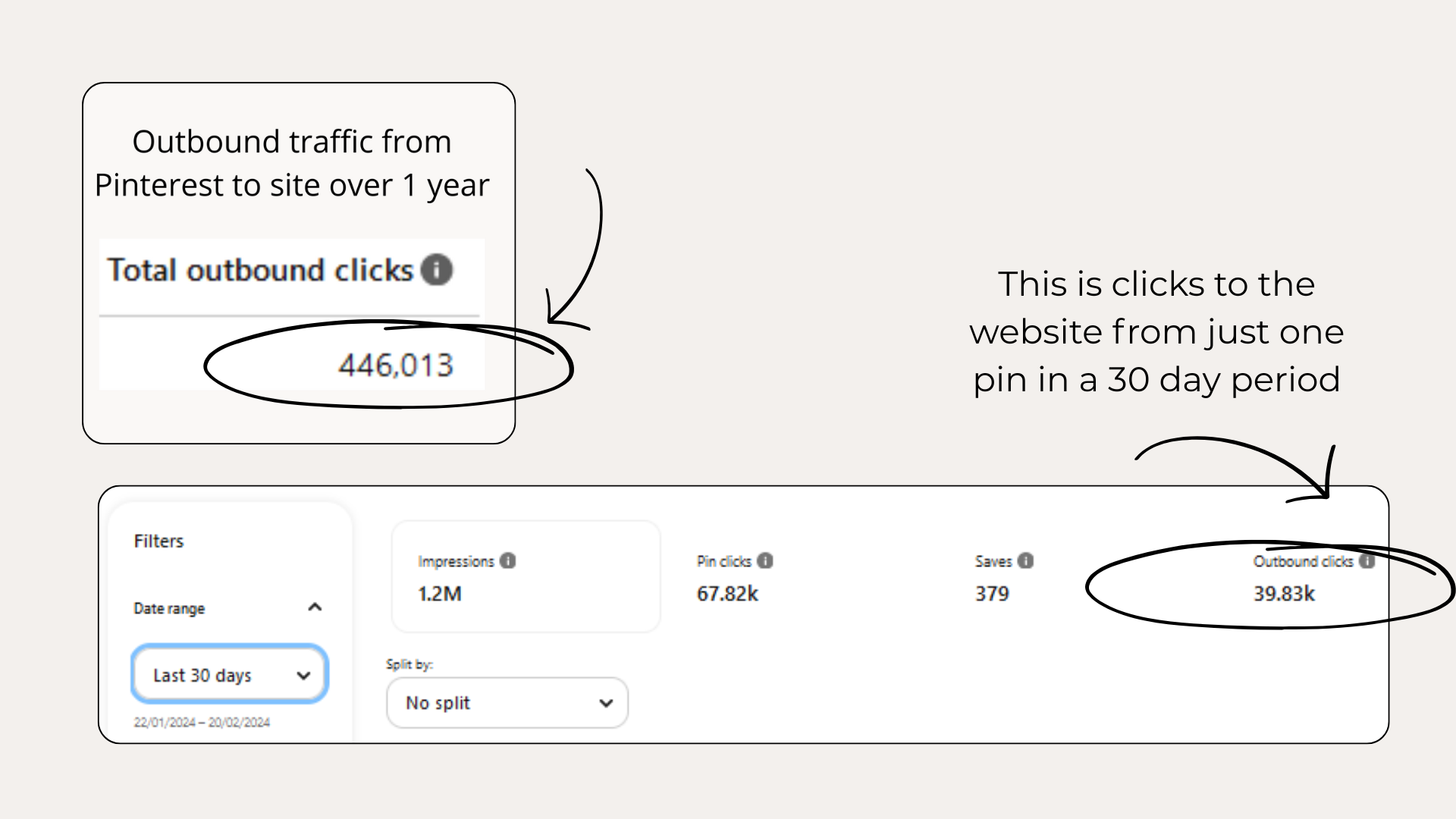Click the Split by label
This screenshot has width=1456, height=819.
(409, 665)
